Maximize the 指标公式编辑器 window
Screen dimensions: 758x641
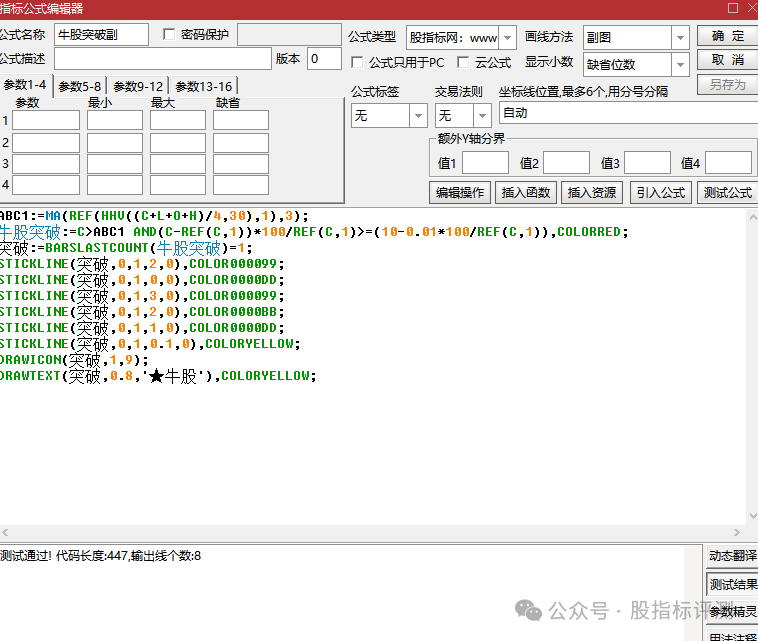(x=733, y=8)
